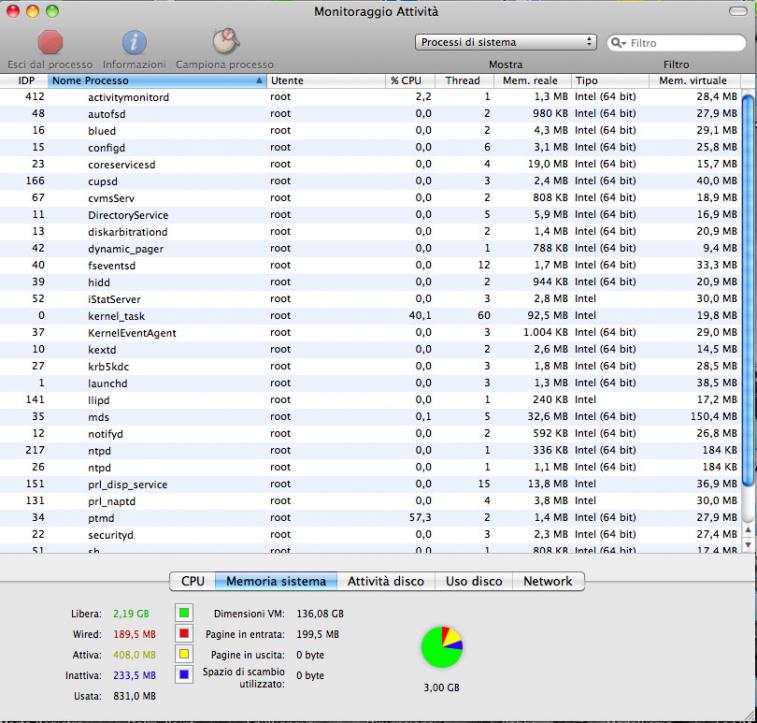Click the 150,4 MB virtual memory value
This screenshot has height=723, width=757.
(x=714, y=417)
